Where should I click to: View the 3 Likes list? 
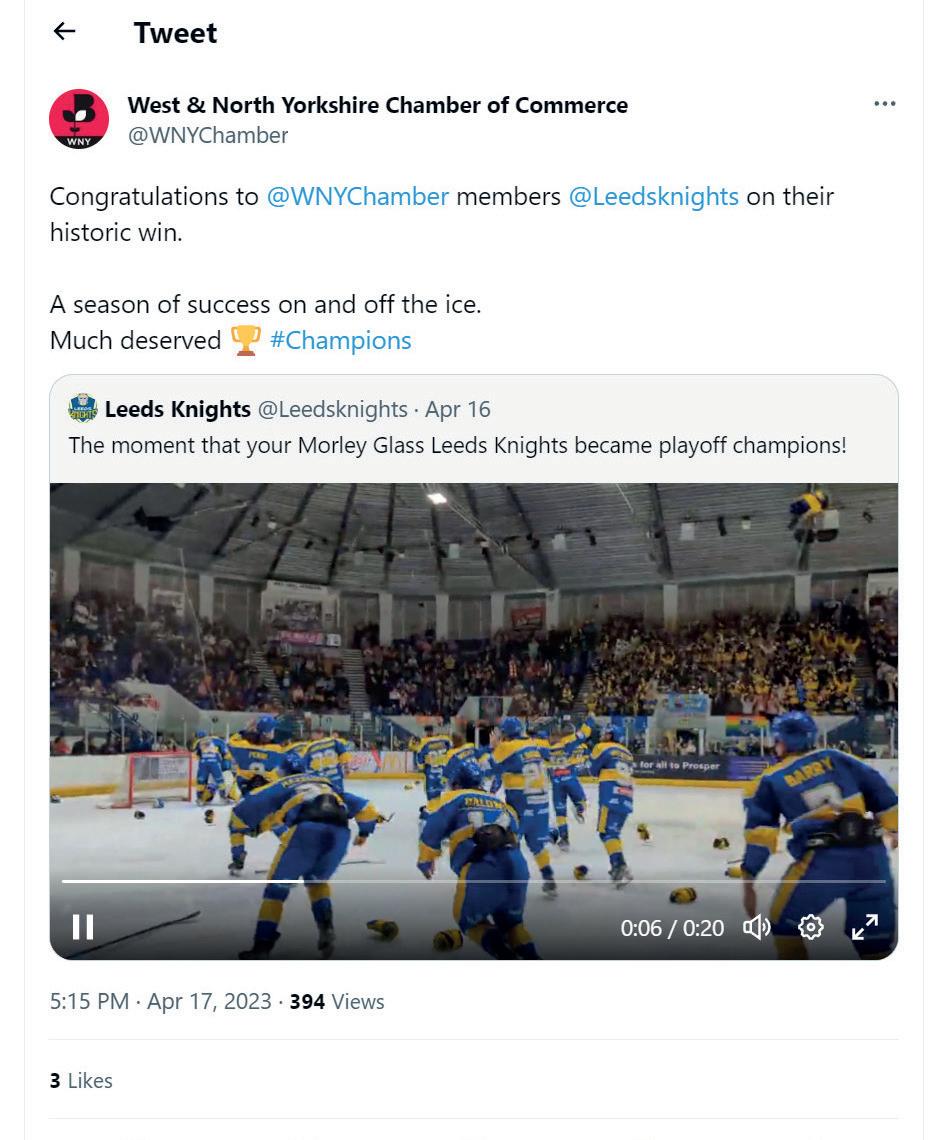(81, 1080)
